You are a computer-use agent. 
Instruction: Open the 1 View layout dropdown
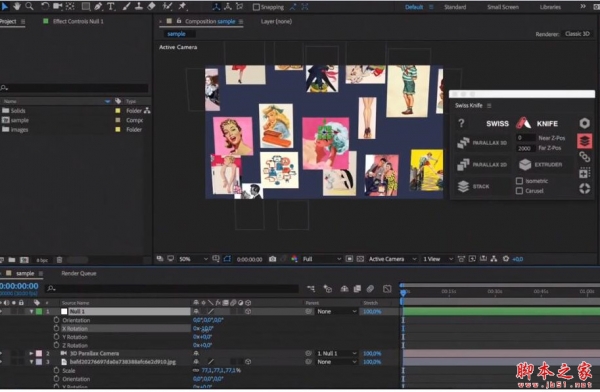438,259
